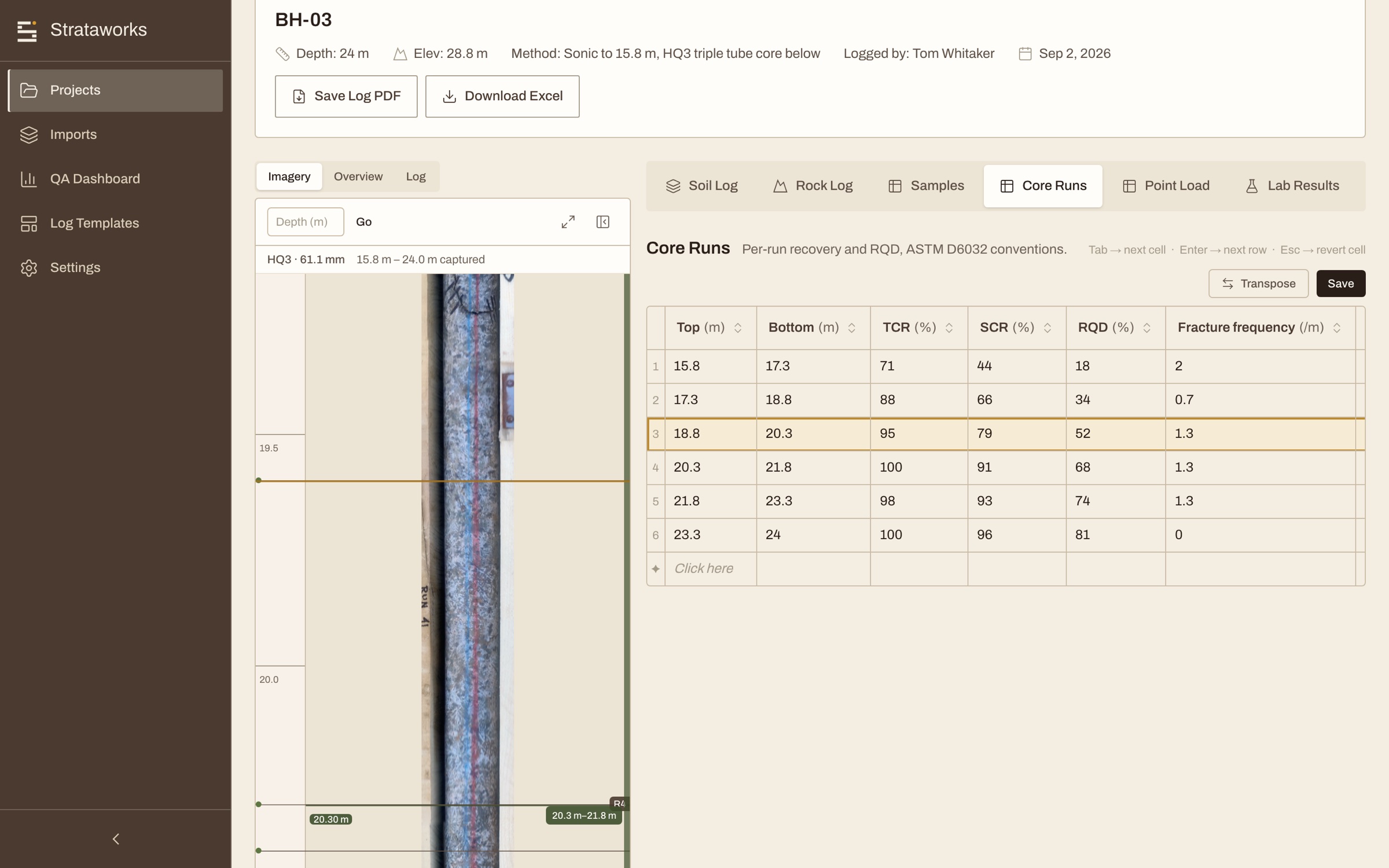The height and width of the screenshot is (868, 1389).
Task: Expand imagery viewer to fullscreen
Action: click(568, 222)
